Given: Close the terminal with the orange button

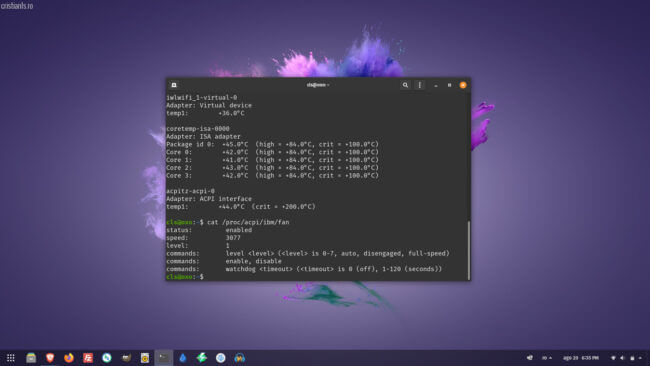Looking at the screenshot, I should [x=463, y=85].
